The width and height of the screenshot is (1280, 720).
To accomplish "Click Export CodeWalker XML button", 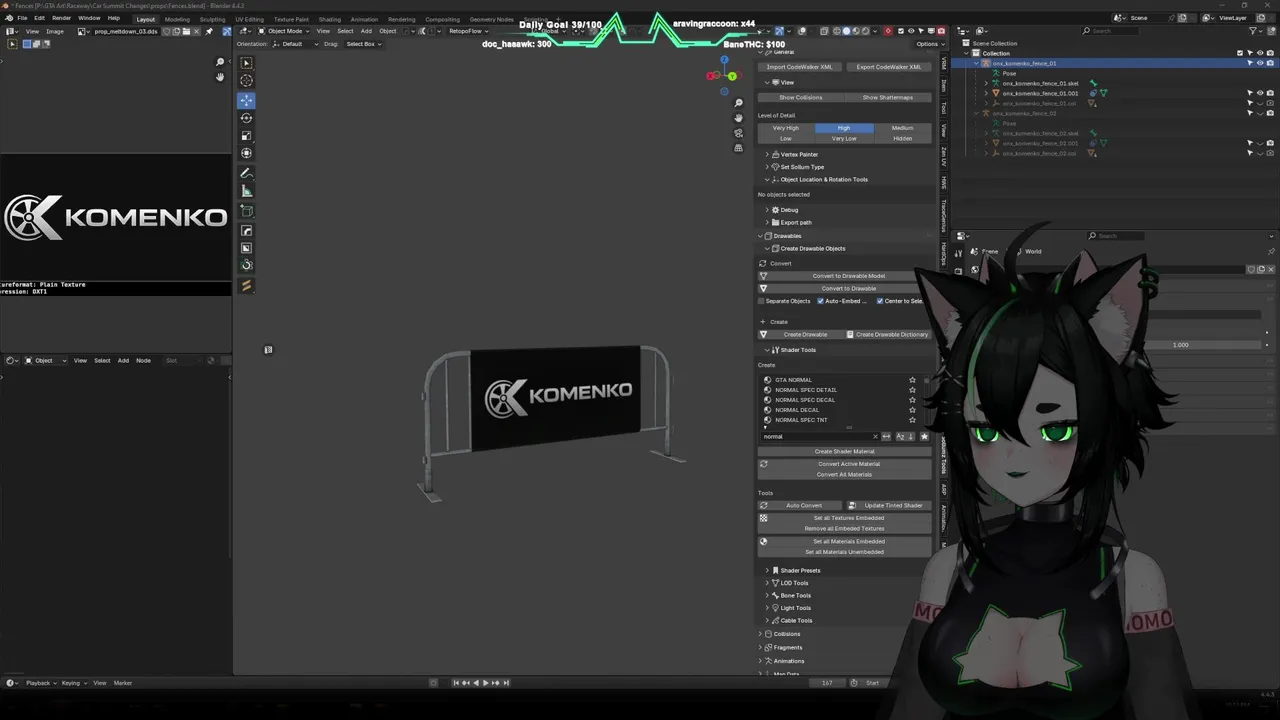I will (889, 67).
